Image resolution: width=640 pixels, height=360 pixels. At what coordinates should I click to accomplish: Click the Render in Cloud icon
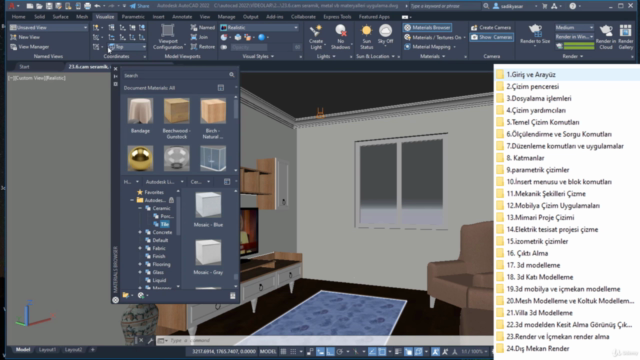(606, 31)
